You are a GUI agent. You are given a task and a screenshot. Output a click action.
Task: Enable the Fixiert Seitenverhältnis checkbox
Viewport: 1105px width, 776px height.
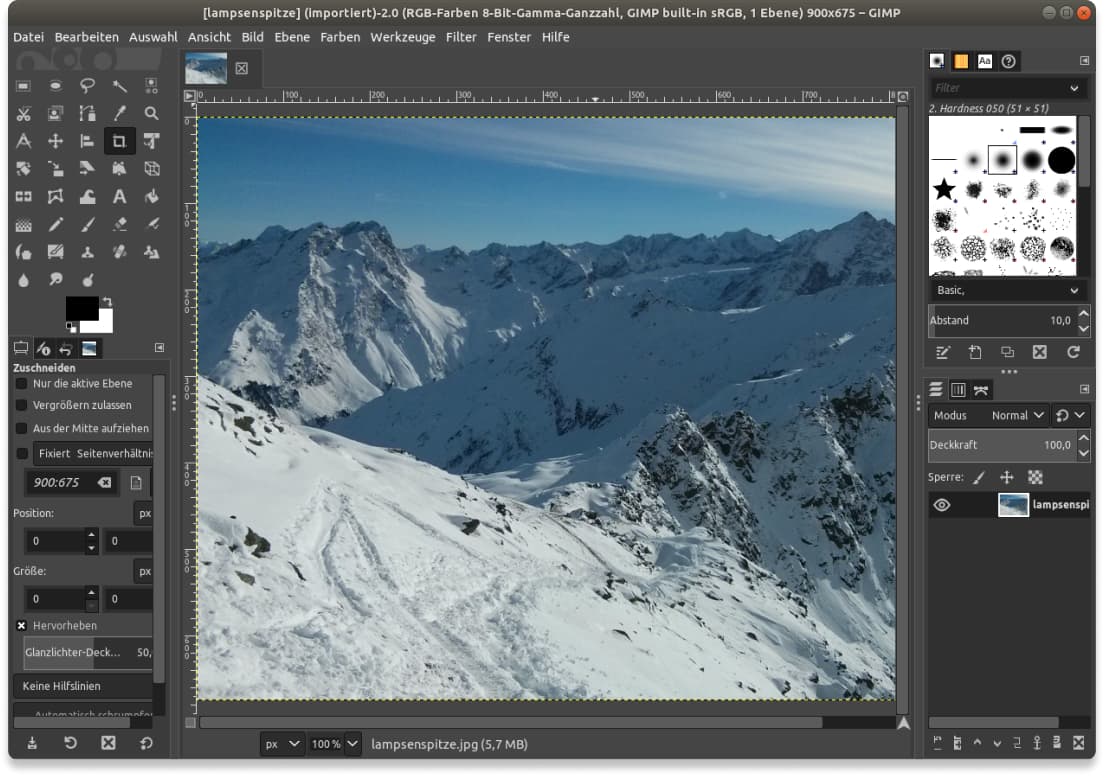pyautogui.click(x=19, y=453)
